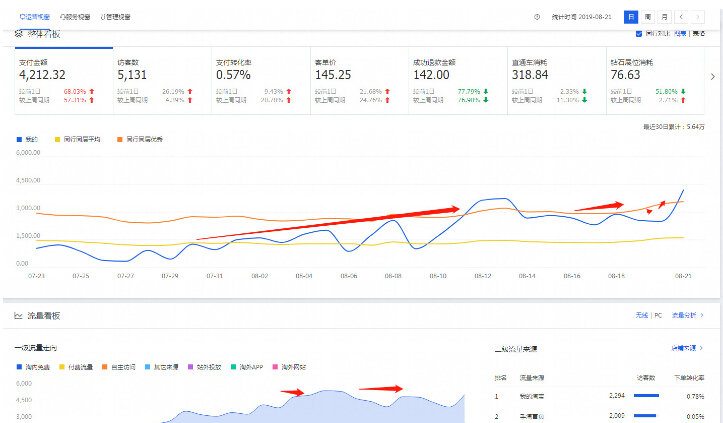The height and width of the screenshot is (423, 723).
Task: Select the 日 time granularity button
Action: click(630, 17)
